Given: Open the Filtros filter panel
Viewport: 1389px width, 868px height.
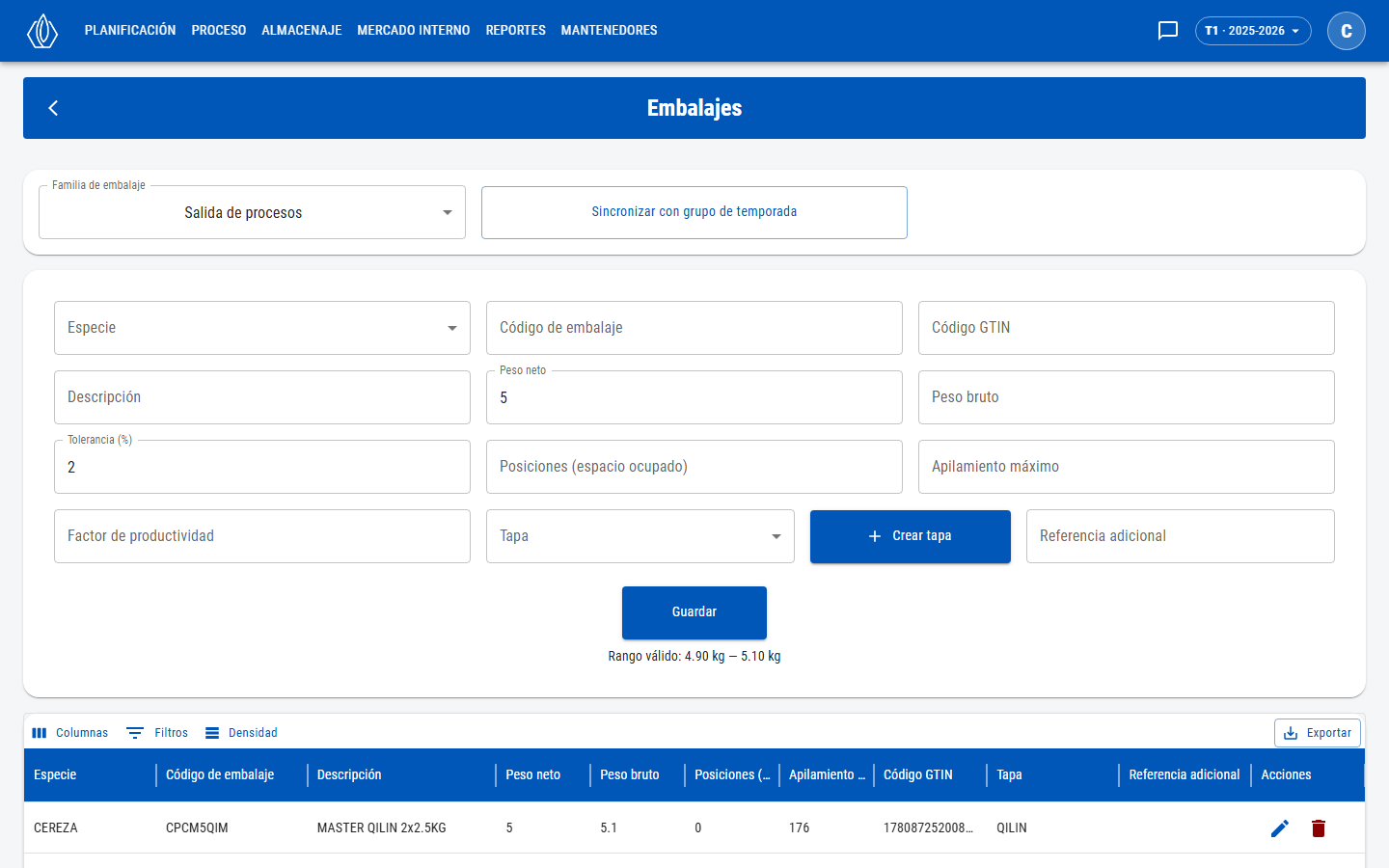Looking at the screenshot, I should point(158,733).
